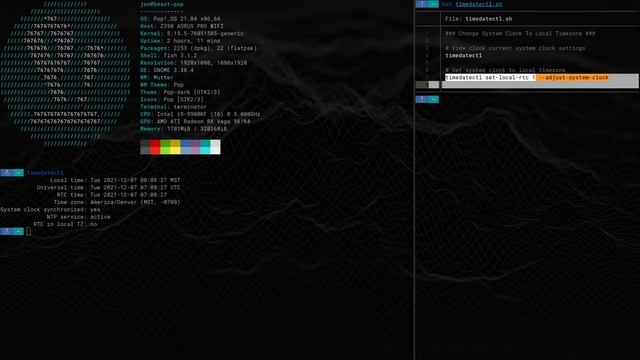640x360 pixels.
Task: Click the 'Local time' output line
Action: [115, 180]
